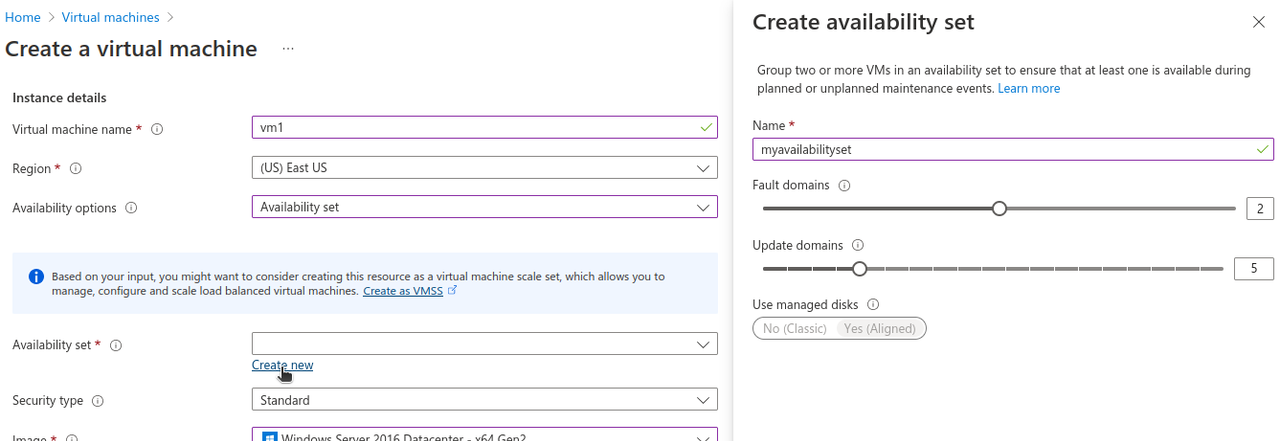Click the Create new availability set link

282,365
